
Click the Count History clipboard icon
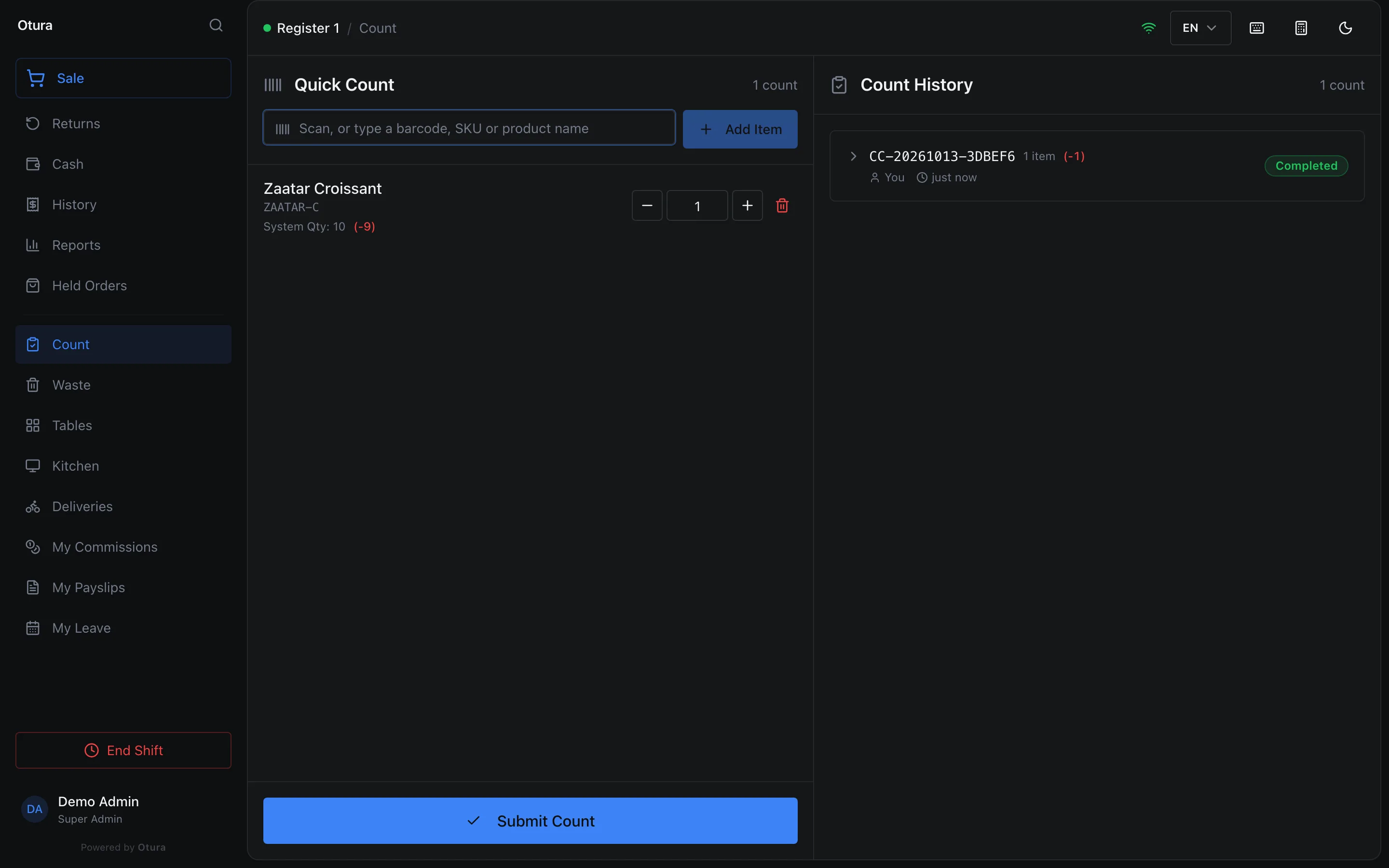[839, 85]
